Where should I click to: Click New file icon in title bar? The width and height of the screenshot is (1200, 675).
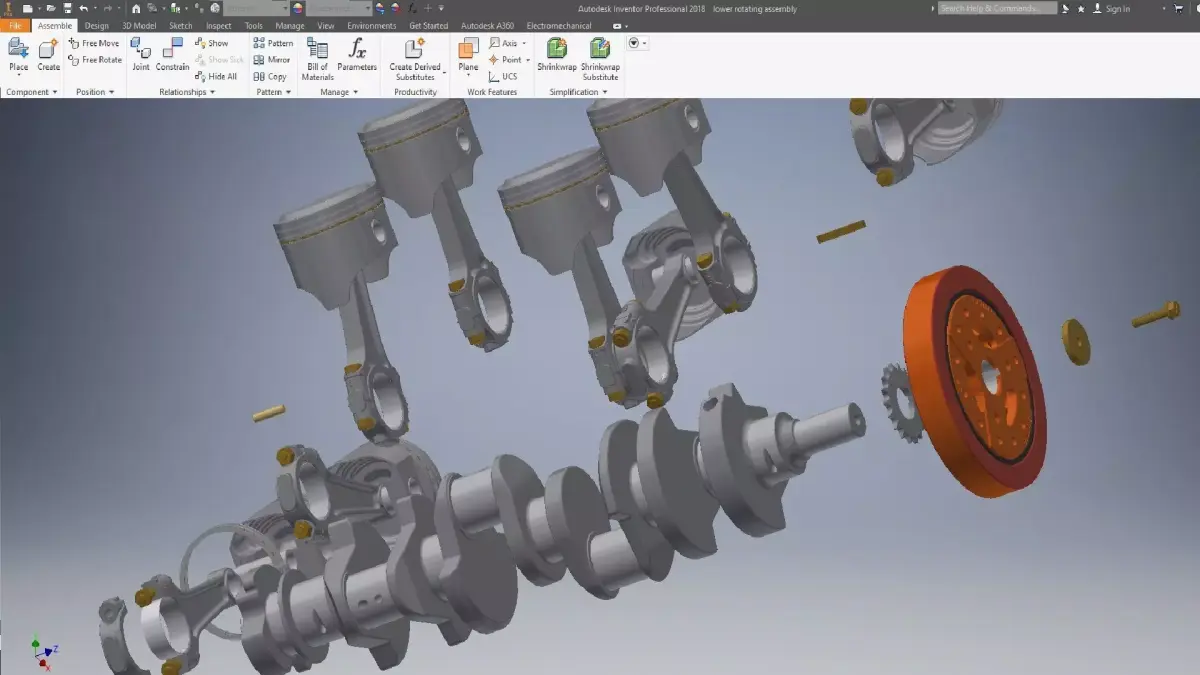click(28, 8)
